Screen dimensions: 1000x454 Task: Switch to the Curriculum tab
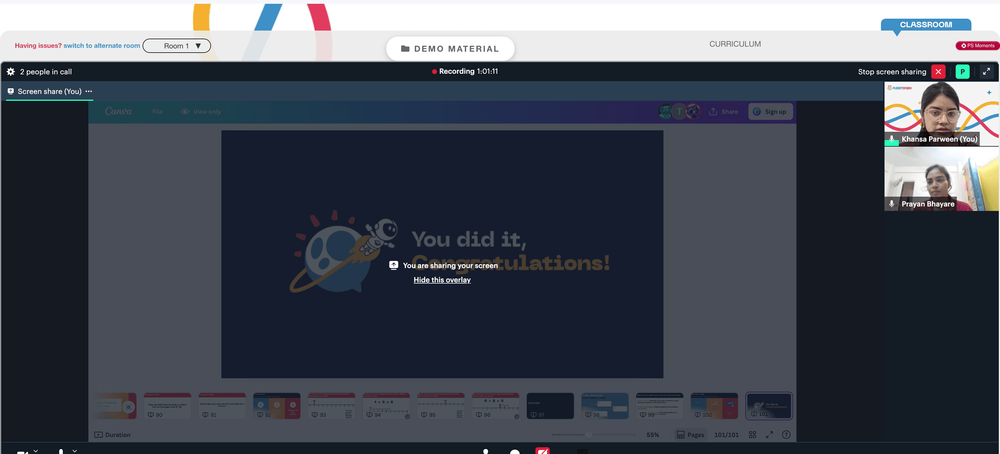click(735, 44)
